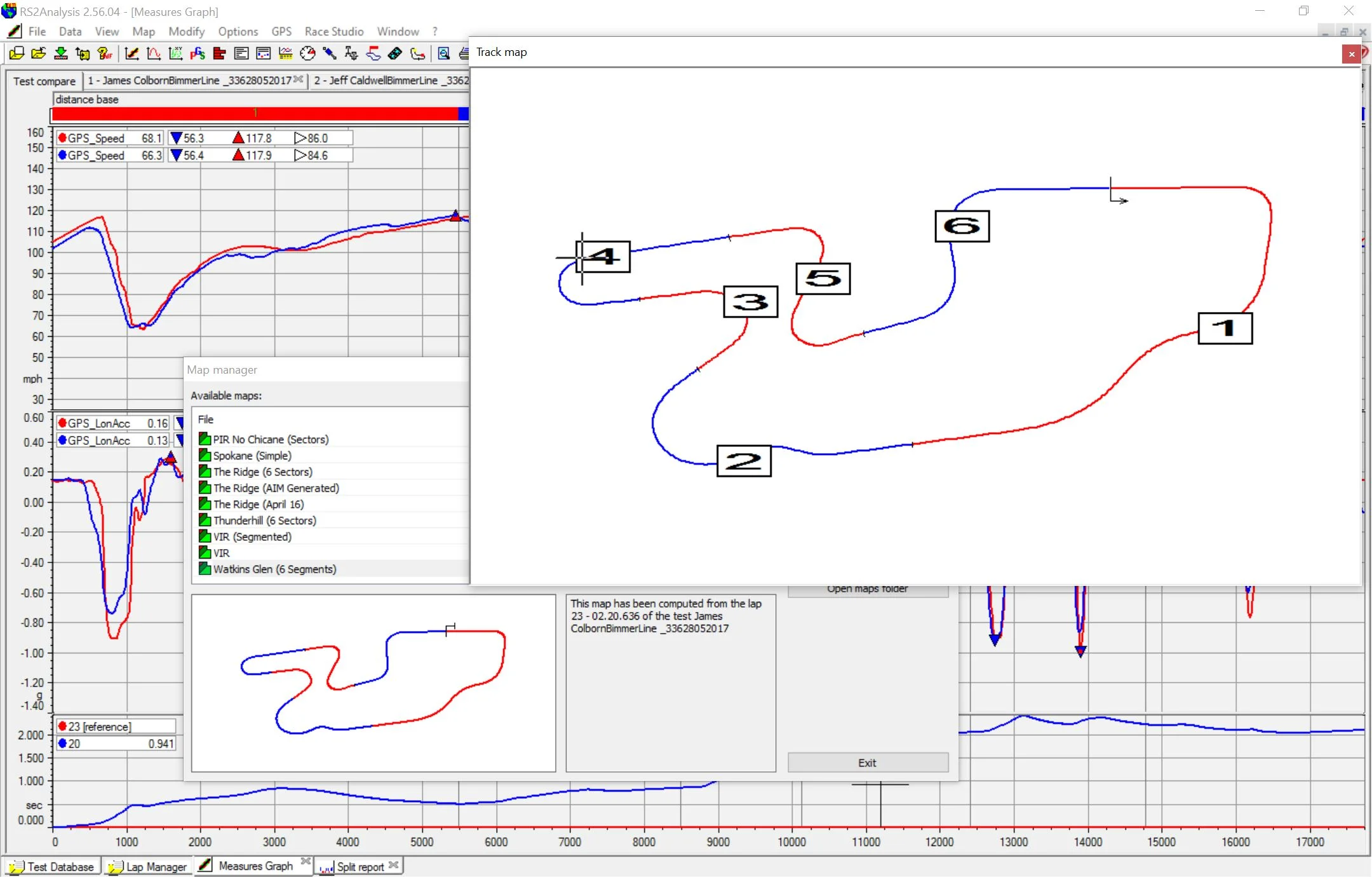1372x877 pixels.
Task: Click the open test toolbar icon
Action: 17,53
